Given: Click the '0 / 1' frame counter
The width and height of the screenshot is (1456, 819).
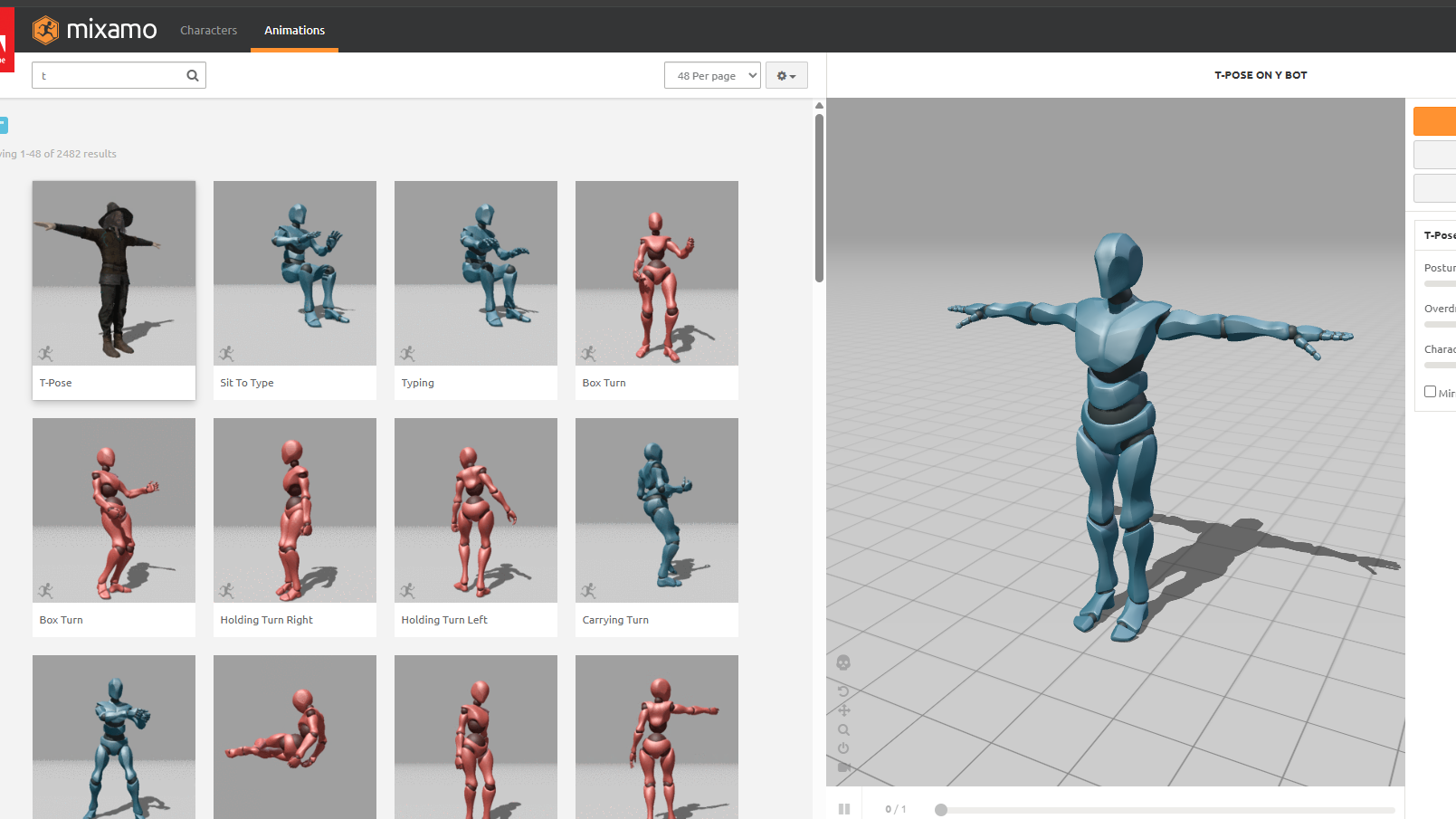Looking at the screenshot, I should [896, 809].
